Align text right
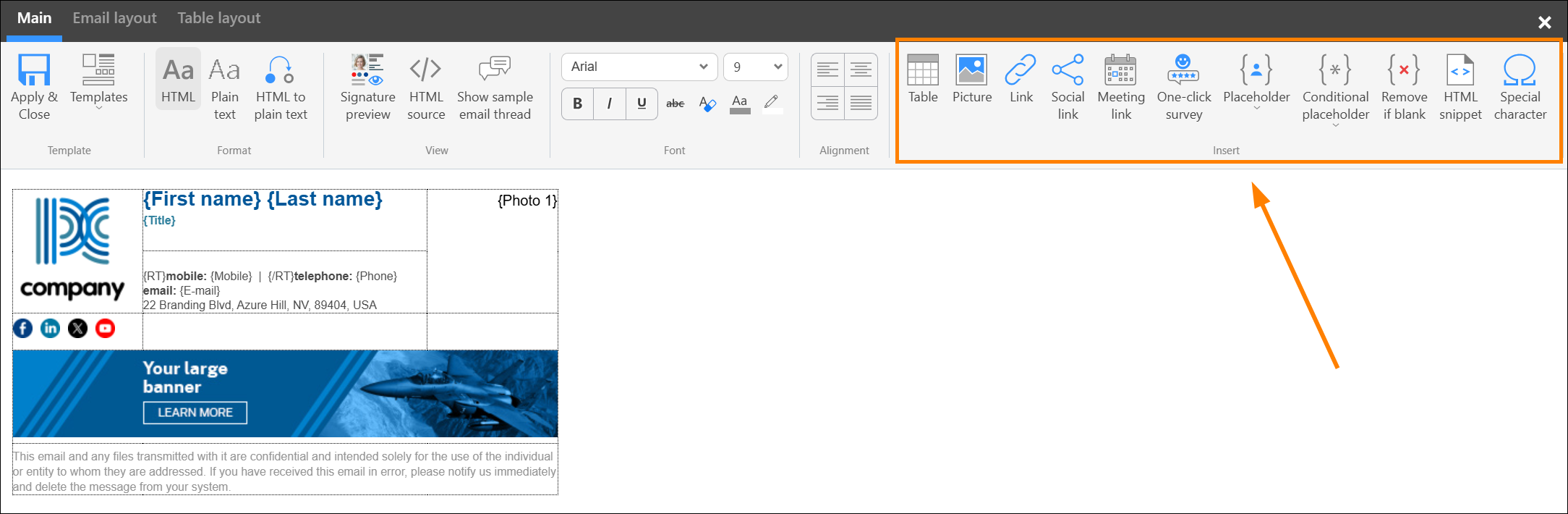The height and width of the screenshot is (514, 1568). [x=827, y=103]
